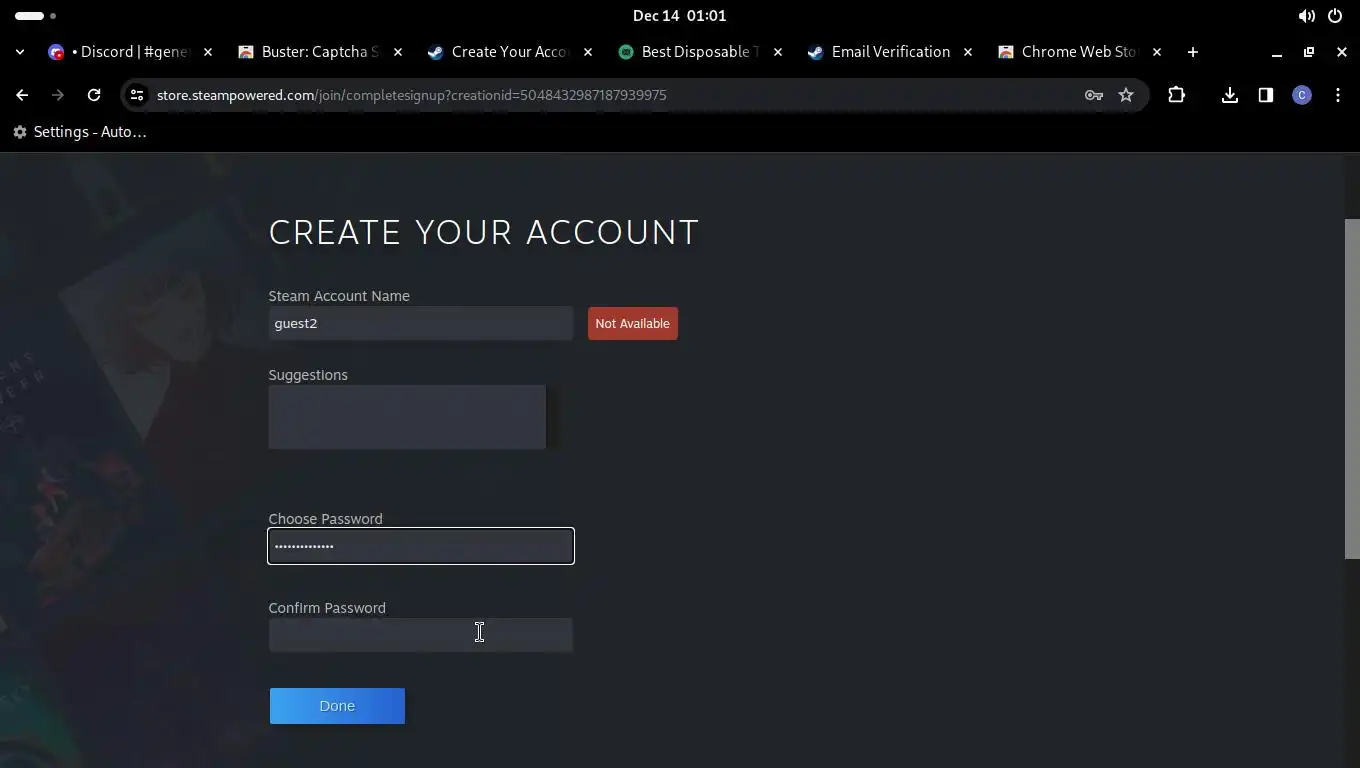
Task: Open Settings gear bookmark
Action: [20, 132]
